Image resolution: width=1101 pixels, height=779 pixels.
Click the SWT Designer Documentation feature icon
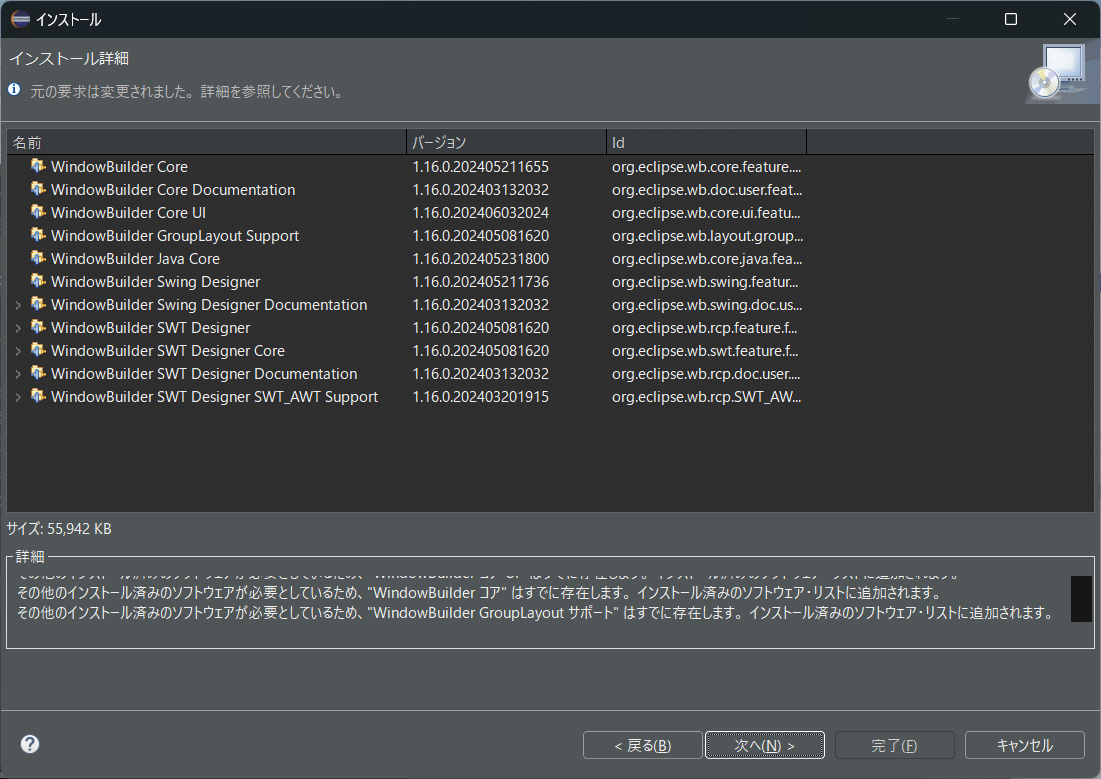pyautogui.click(x=38, y=373)
